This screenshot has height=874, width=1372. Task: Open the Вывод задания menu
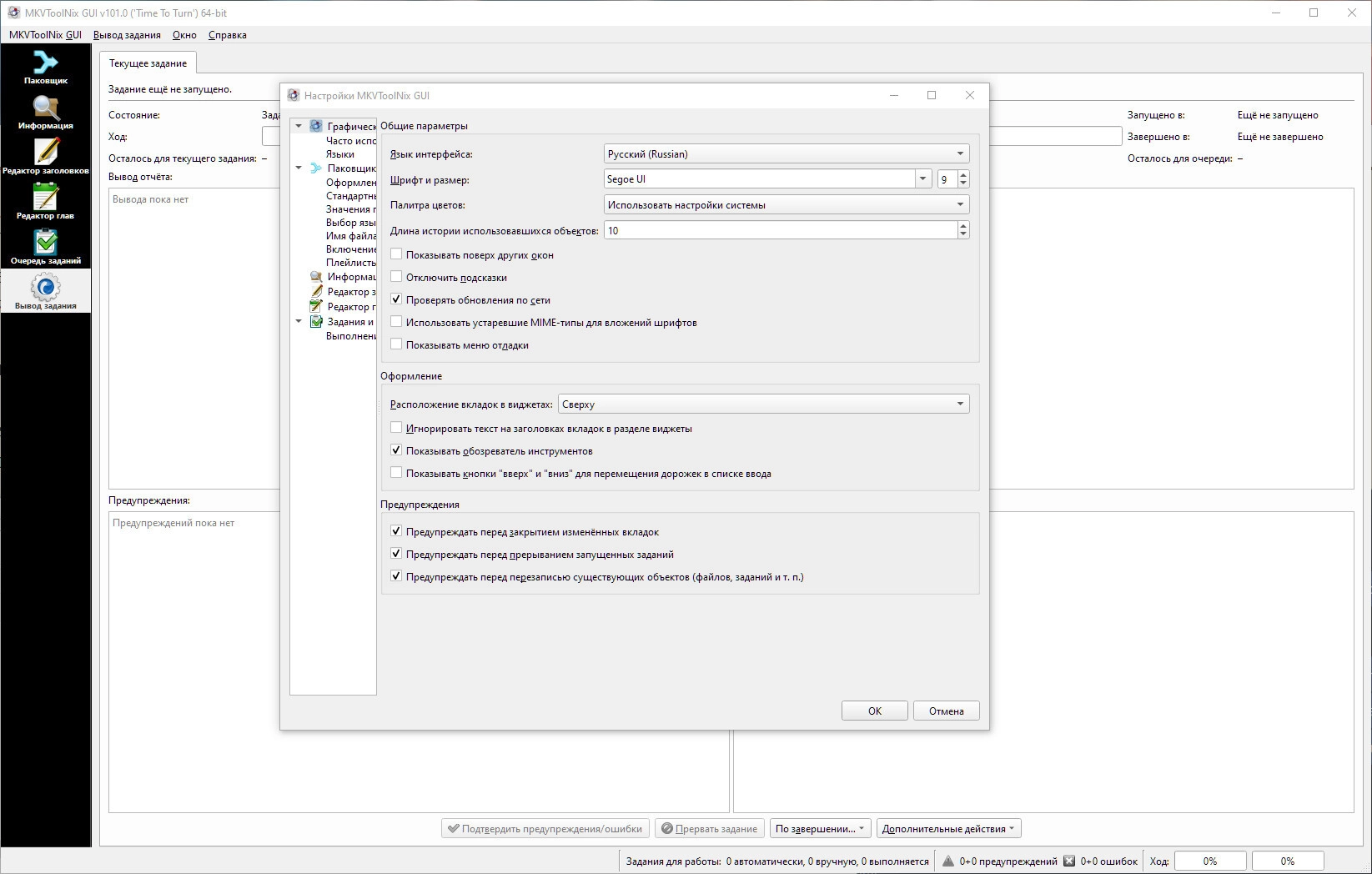(x=127, y=35)
